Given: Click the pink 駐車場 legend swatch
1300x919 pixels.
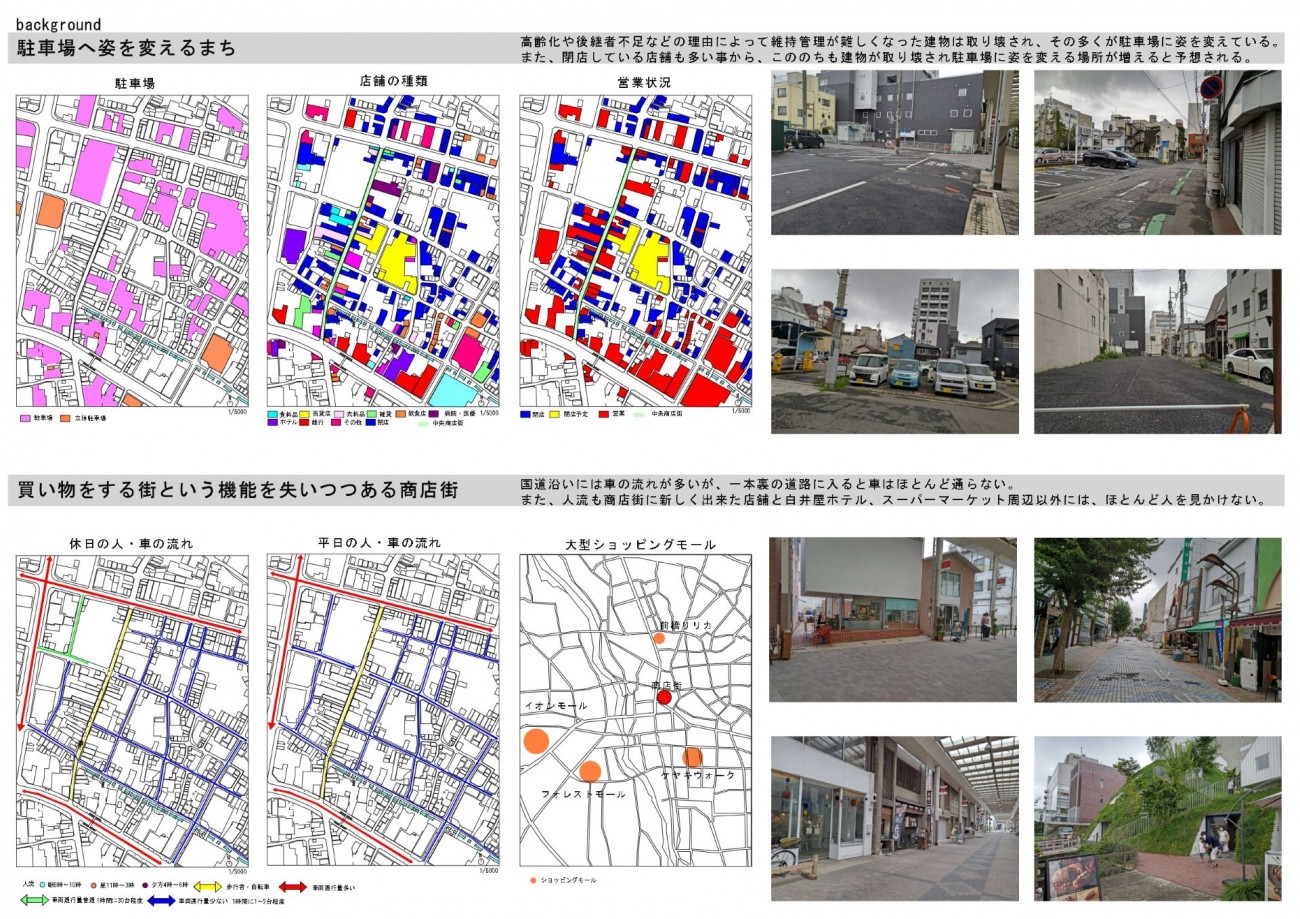Looking at the screenshot, I should point(25,417).
